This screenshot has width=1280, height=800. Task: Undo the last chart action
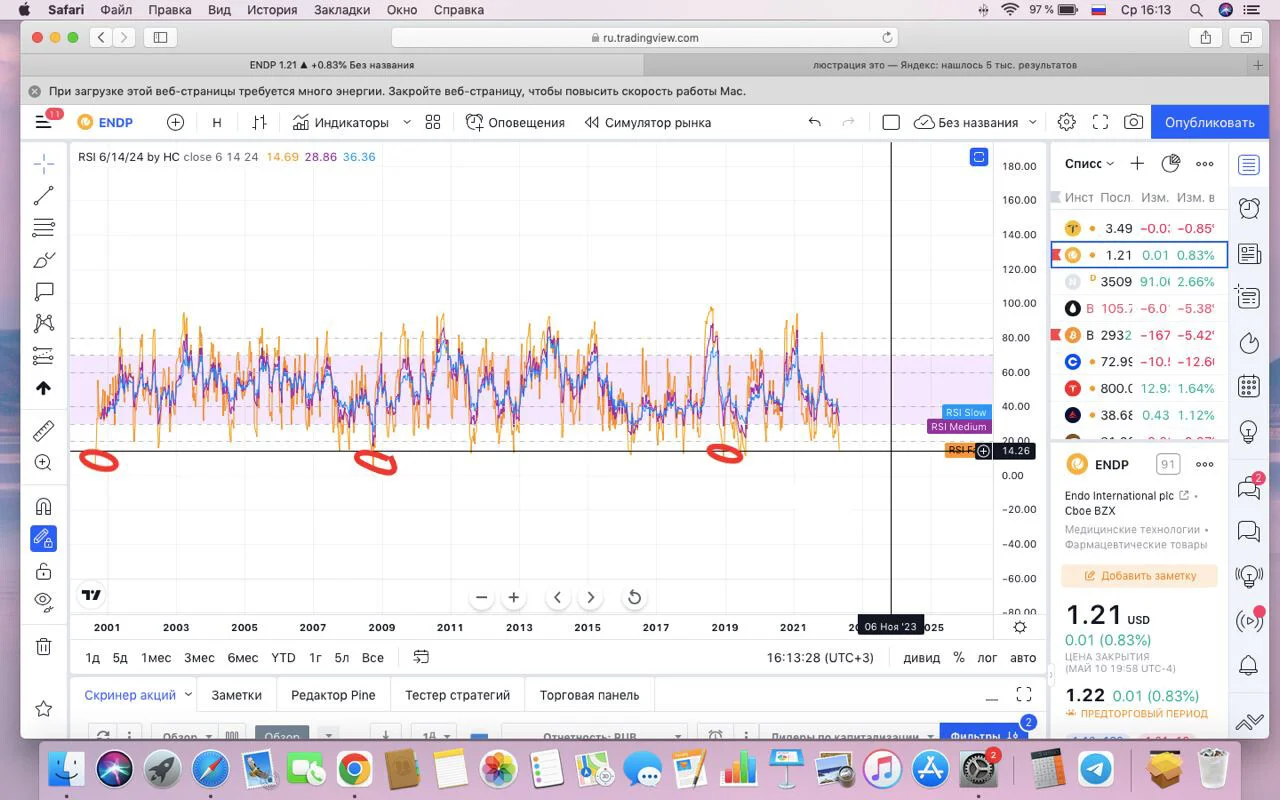tap(815, 122)
